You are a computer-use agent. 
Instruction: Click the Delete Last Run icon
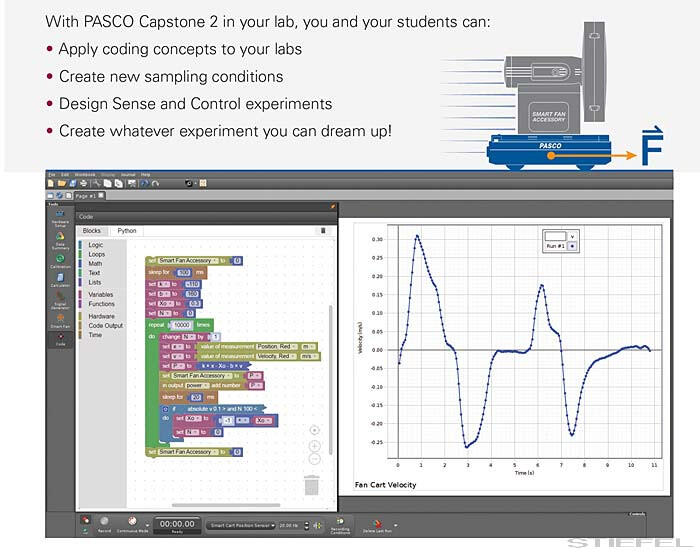click(x=378, y=521)
